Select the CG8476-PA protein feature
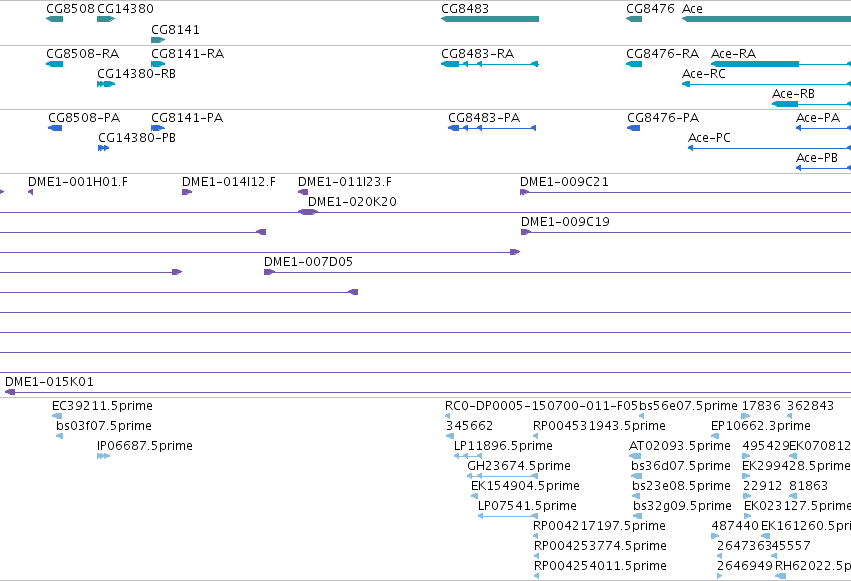Viewport: 851px width, 581px height. point(633,128)
